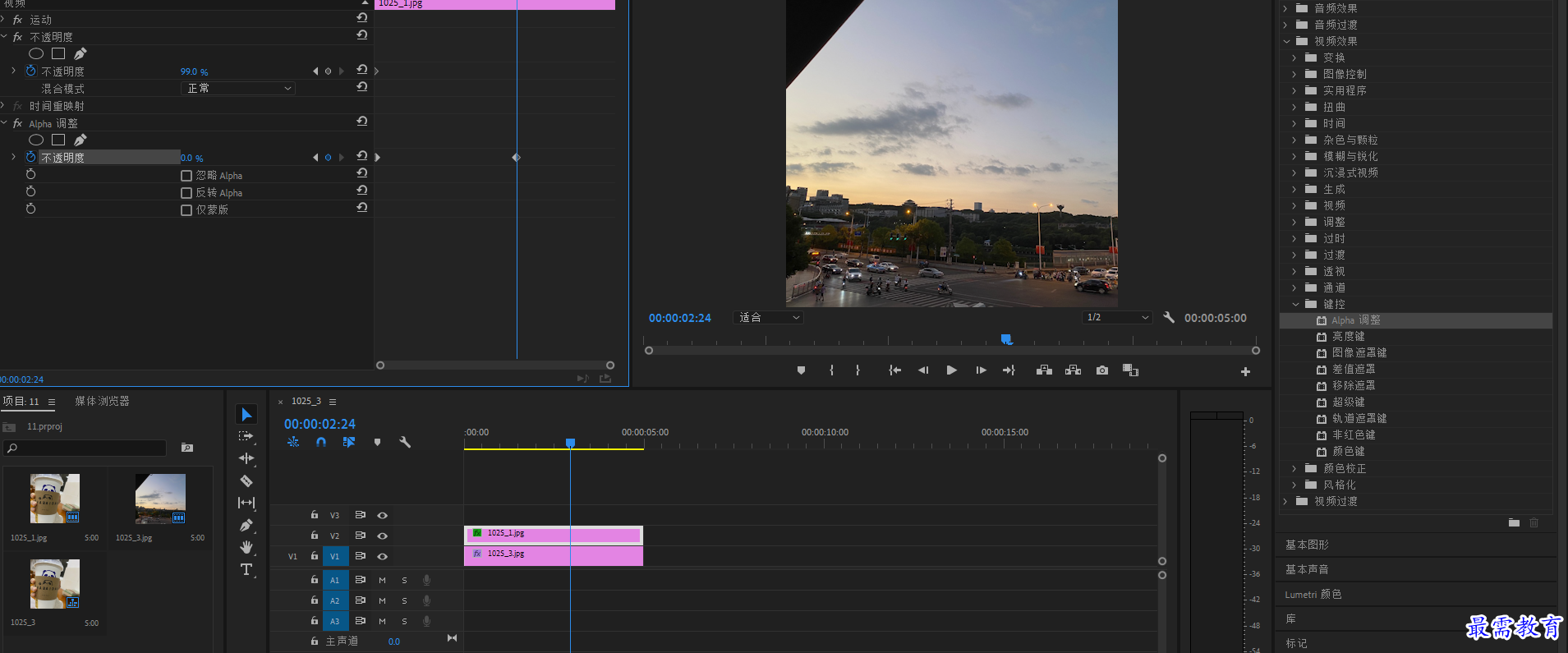The image size is (1568, 653).
Task: Expand the 颜色校正 folder
Action: (x=1294, y=468)
